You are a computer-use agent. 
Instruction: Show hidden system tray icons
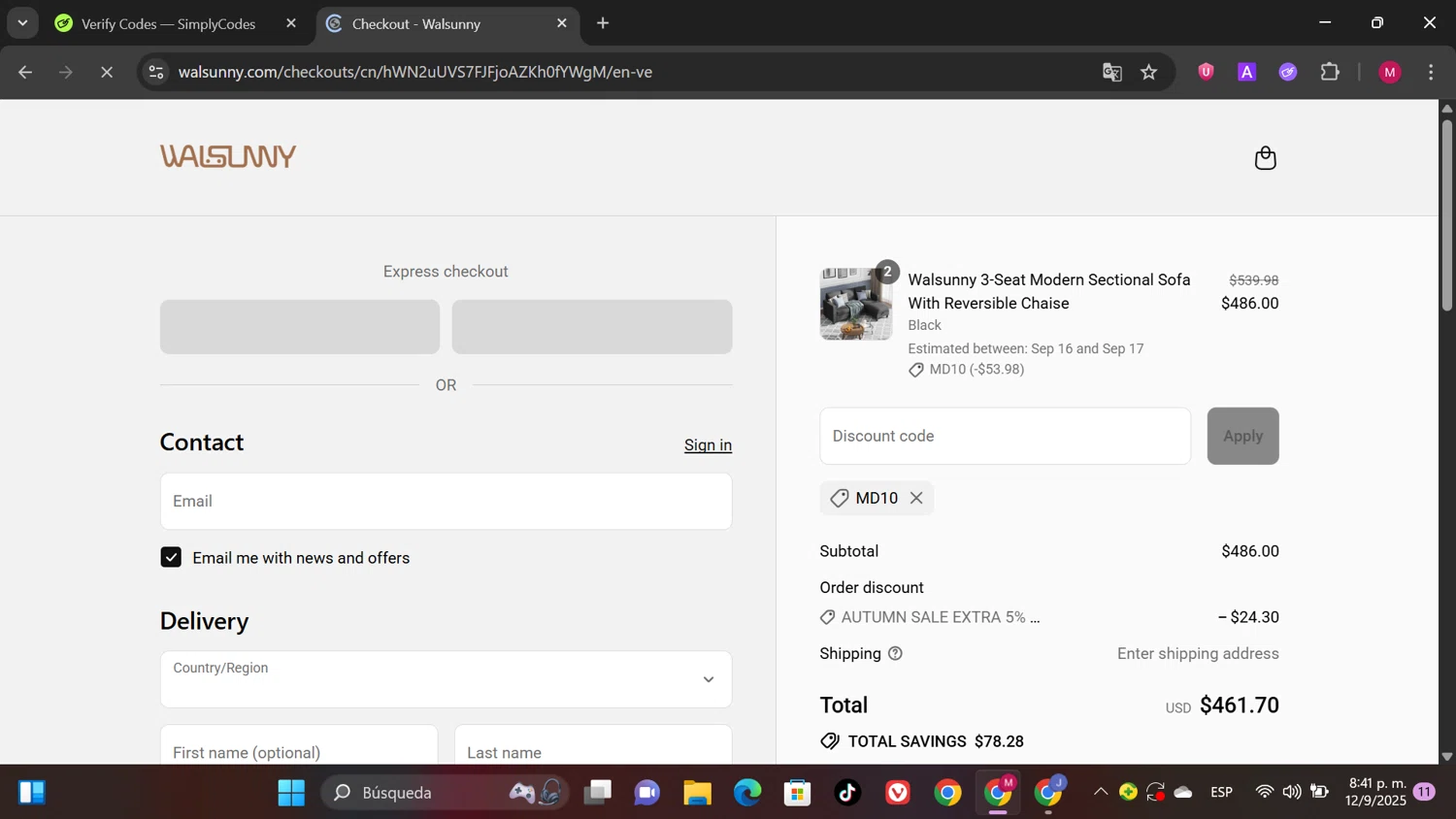1101,793
